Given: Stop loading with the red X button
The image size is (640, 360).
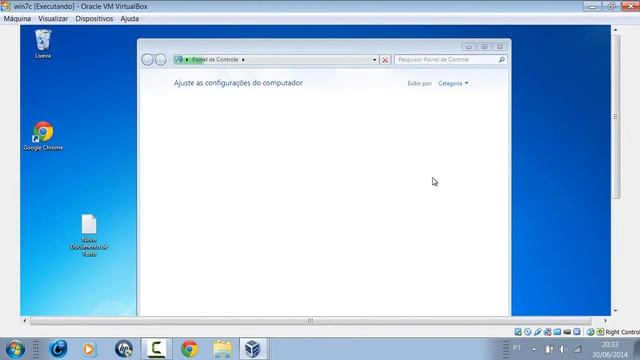Looking at the screenshot, I should pos(385,60).
